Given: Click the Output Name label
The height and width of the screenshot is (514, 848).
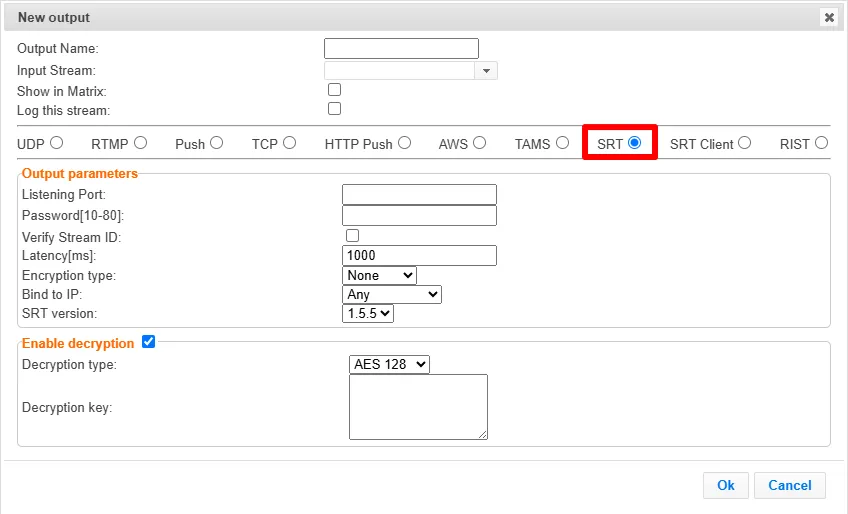Looking at the screenshot, I should (x=58, y=48).
